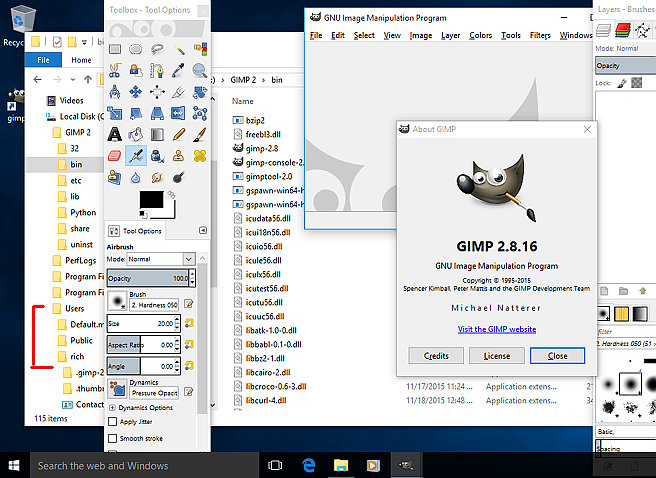Click the foreground black color swatch

click(x=151, y=199)
